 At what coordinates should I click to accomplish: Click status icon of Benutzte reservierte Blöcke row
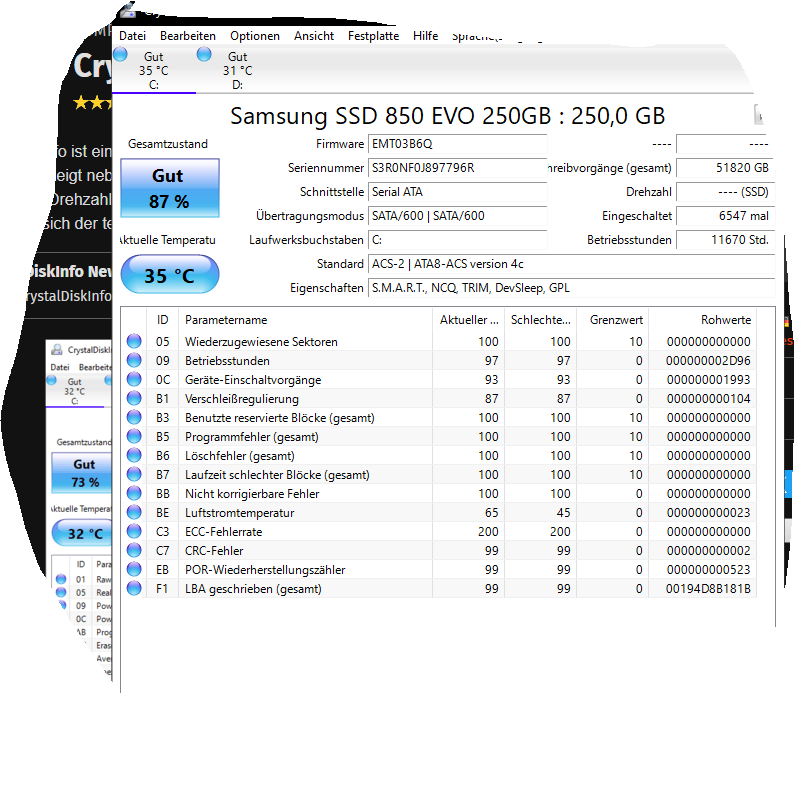point(134,417)
